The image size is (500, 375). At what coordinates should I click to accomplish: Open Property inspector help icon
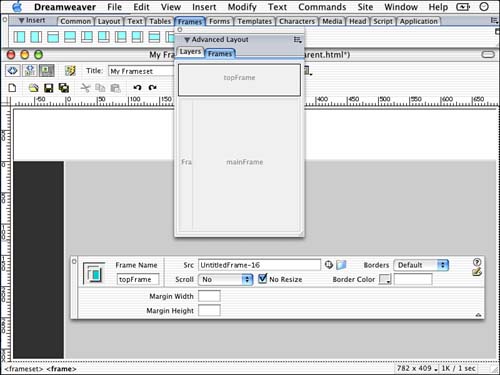pos(477,262)
